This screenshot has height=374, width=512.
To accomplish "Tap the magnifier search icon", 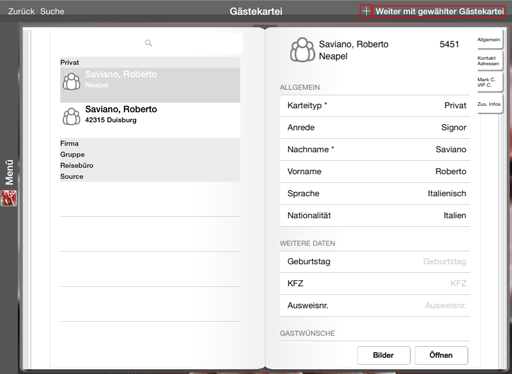I will (148, 43).
